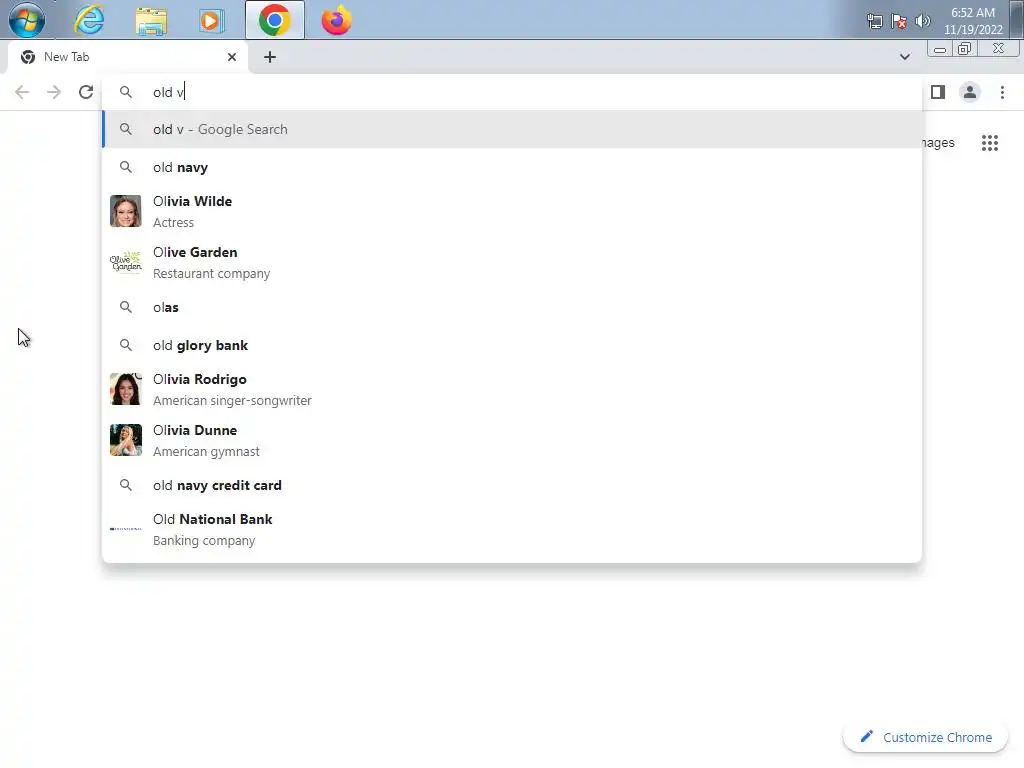This screenshot has height=768, width=1024.
Task: Click the Images link behind dropdown
Action: click(938, 142)
